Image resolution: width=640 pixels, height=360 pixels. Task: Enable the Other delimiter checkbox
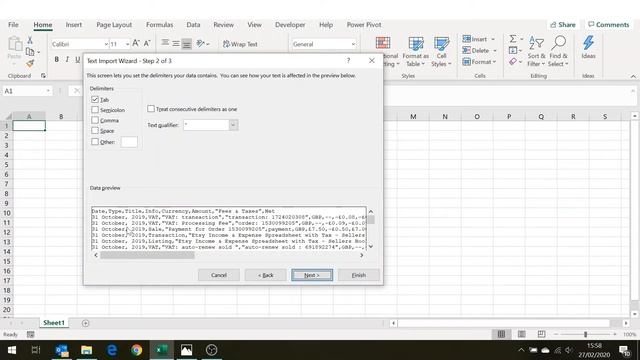pyautogui.click(x=95, y=142)
